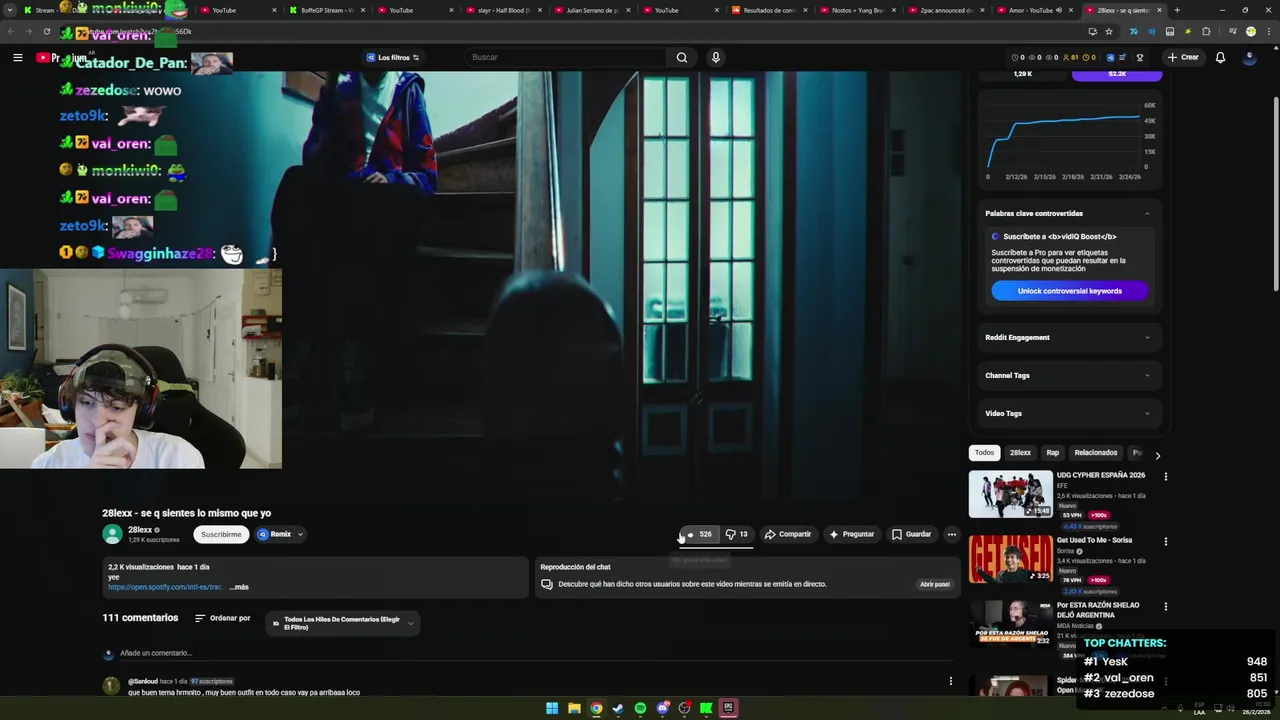Reload the page
Screen dimensions: 1280x720
tap(46, 31)
